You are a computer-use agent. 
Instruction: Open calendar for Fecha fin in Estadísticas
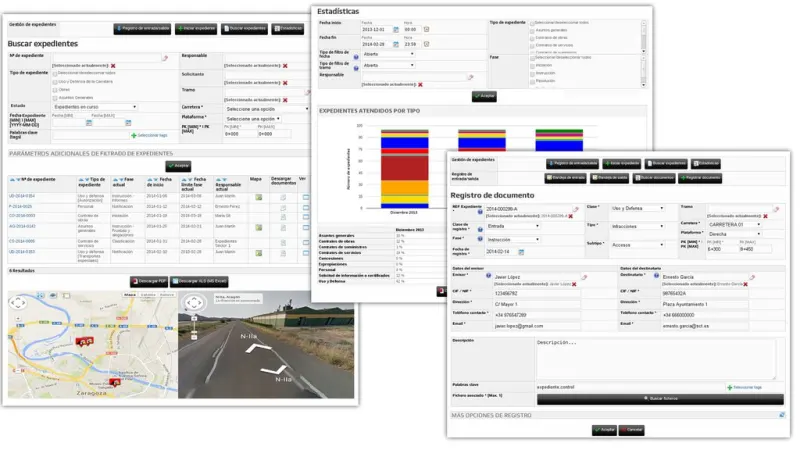tap(395, 44)
